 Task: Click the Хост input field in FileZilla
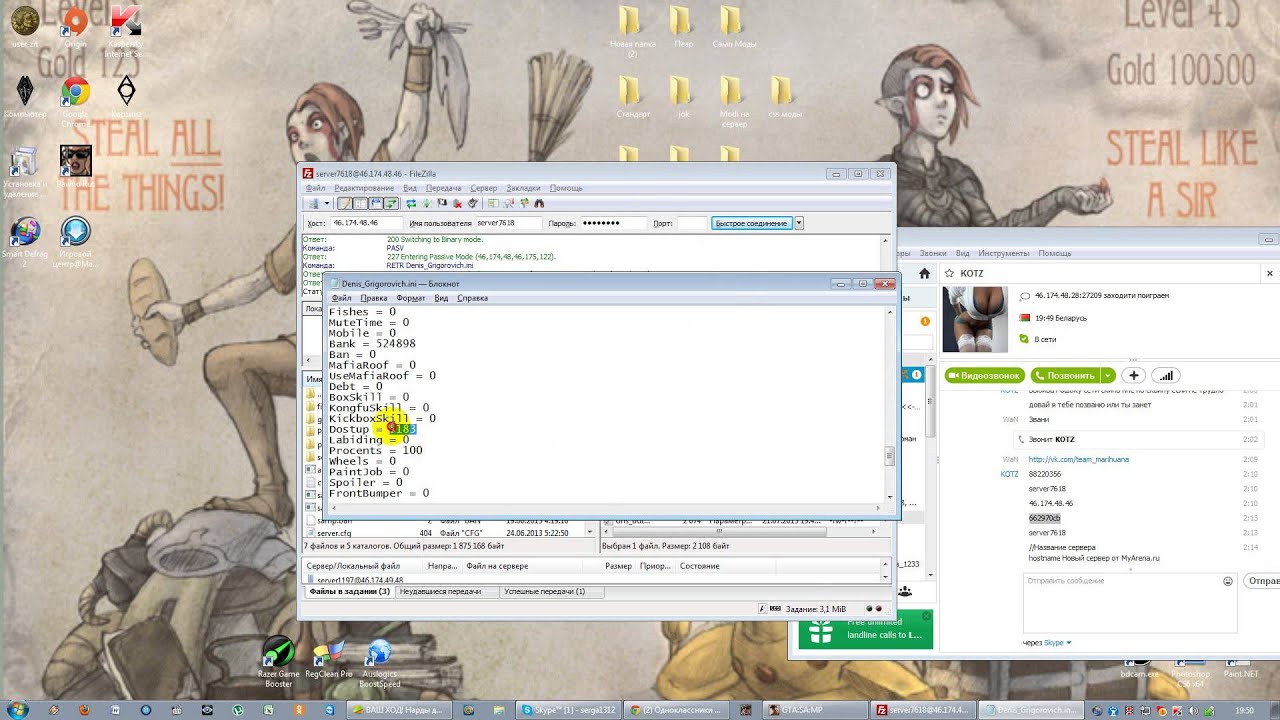[x=365, y=223]
